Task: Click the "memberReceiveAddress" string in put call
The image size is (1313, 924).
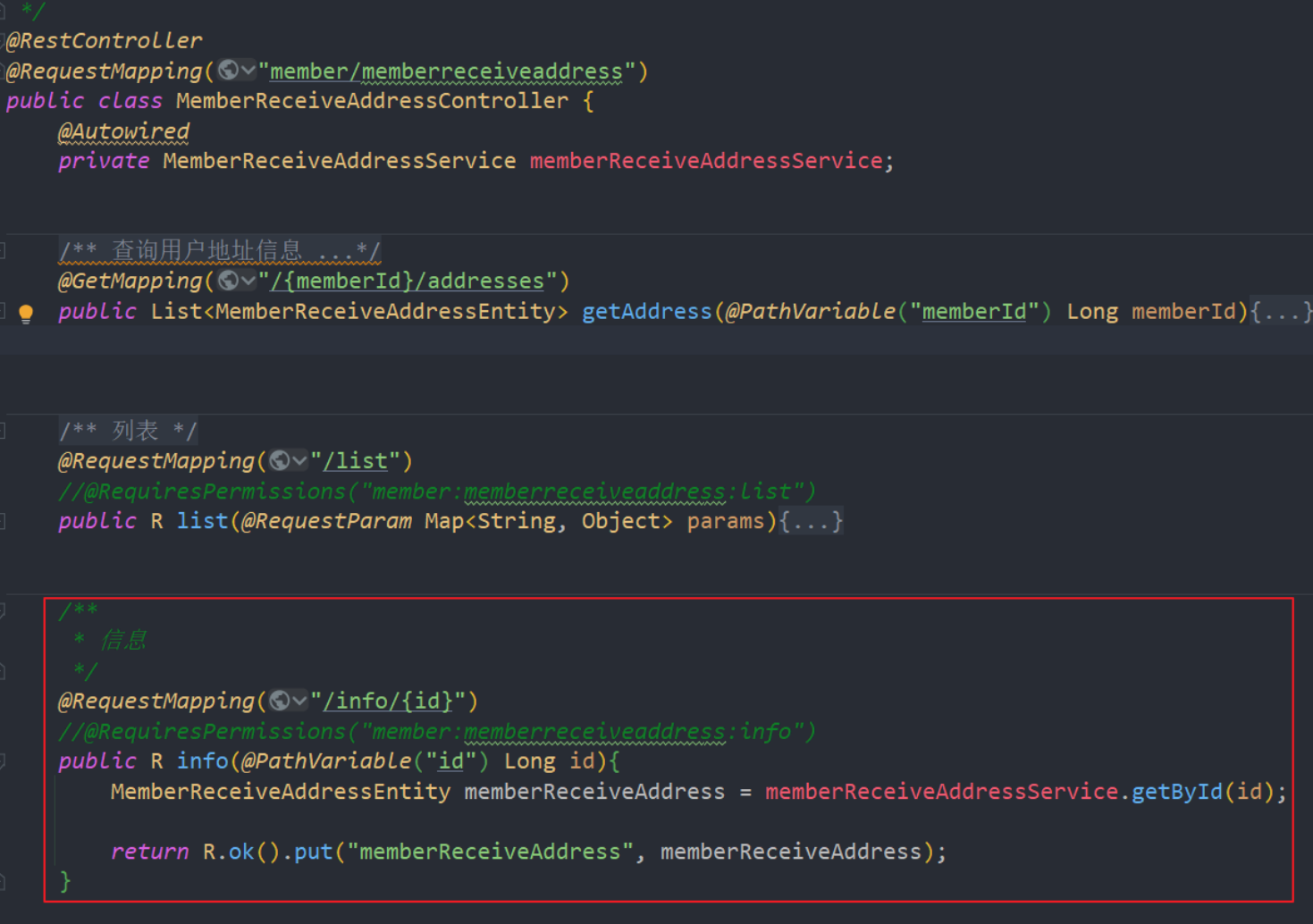Action: [x=490, y=852]
